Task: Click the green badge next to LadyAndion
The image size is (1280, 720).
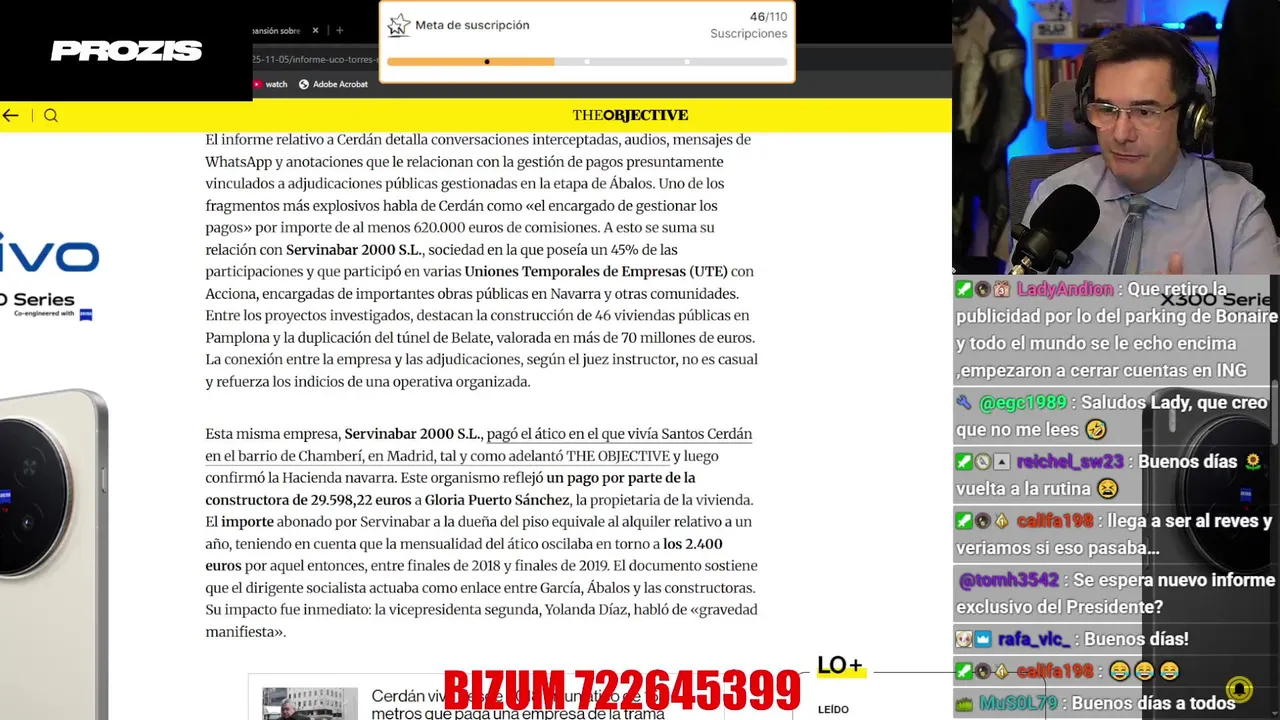Action: tap(964, 289)
